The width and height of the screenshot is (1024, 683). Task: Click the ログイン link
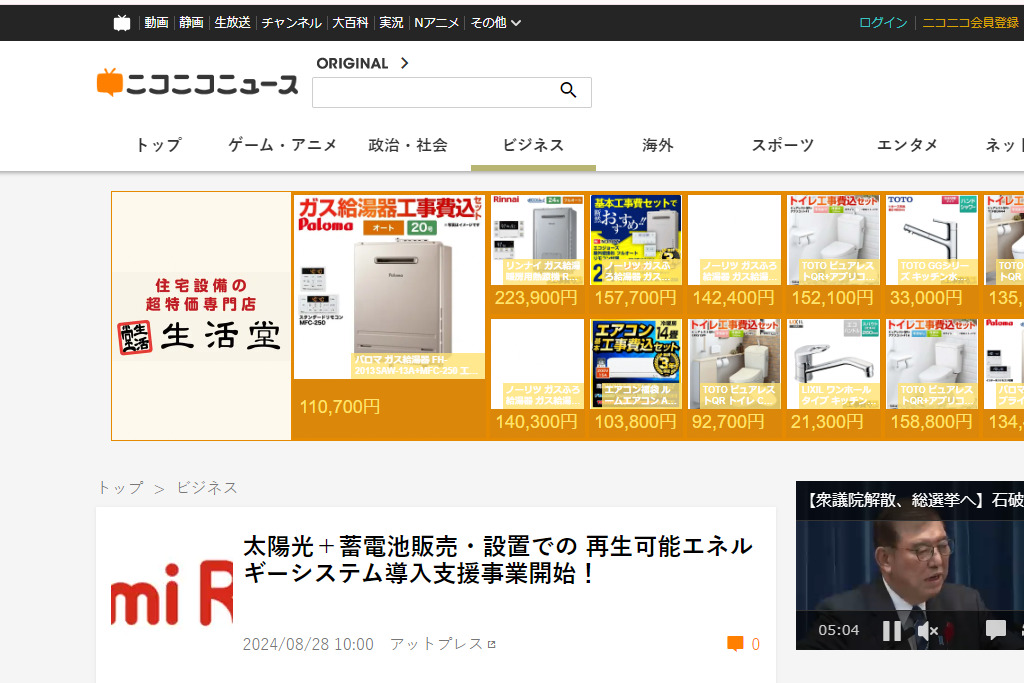tap(883, 23)
